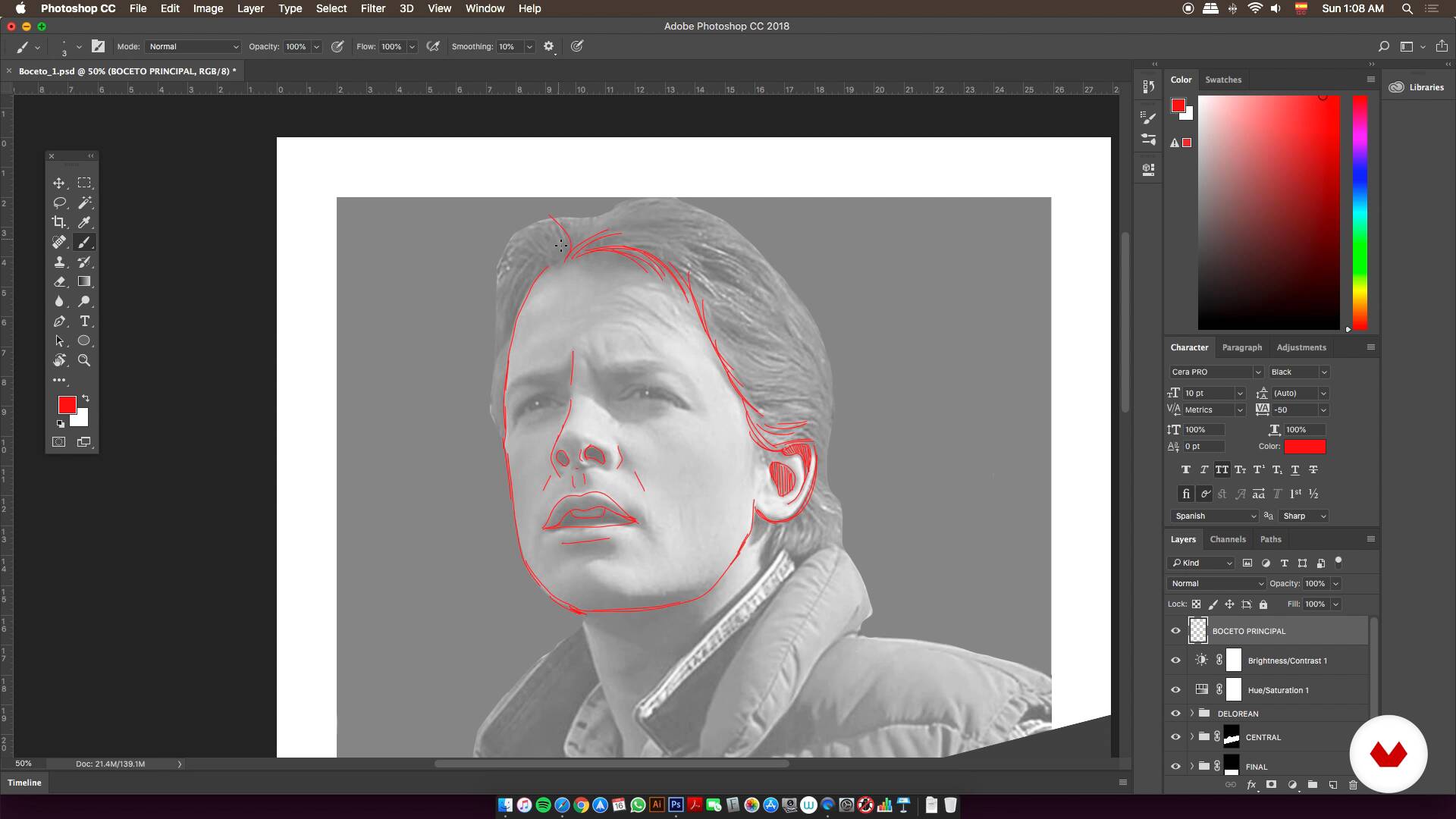
Task: Expand the Timeline panel
Action: pyautogui.click(x=24, y=783)
